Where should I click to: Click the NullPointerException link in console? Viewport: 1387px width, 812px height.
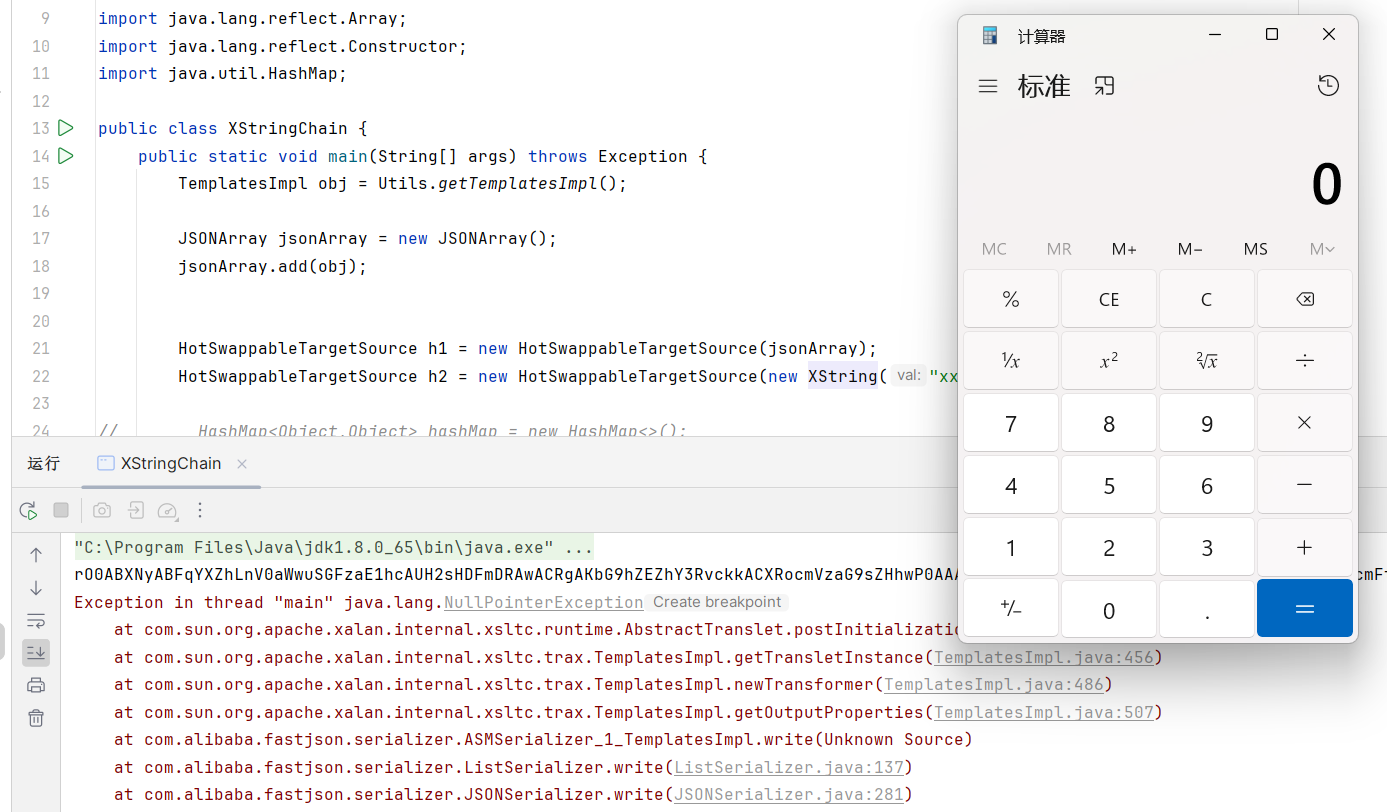(544, 603)
